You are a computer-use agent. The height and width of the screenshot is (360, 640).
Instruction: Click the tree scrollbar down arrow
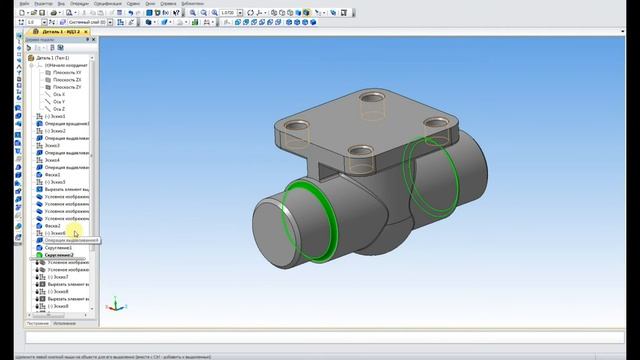(x=92, y=309)
